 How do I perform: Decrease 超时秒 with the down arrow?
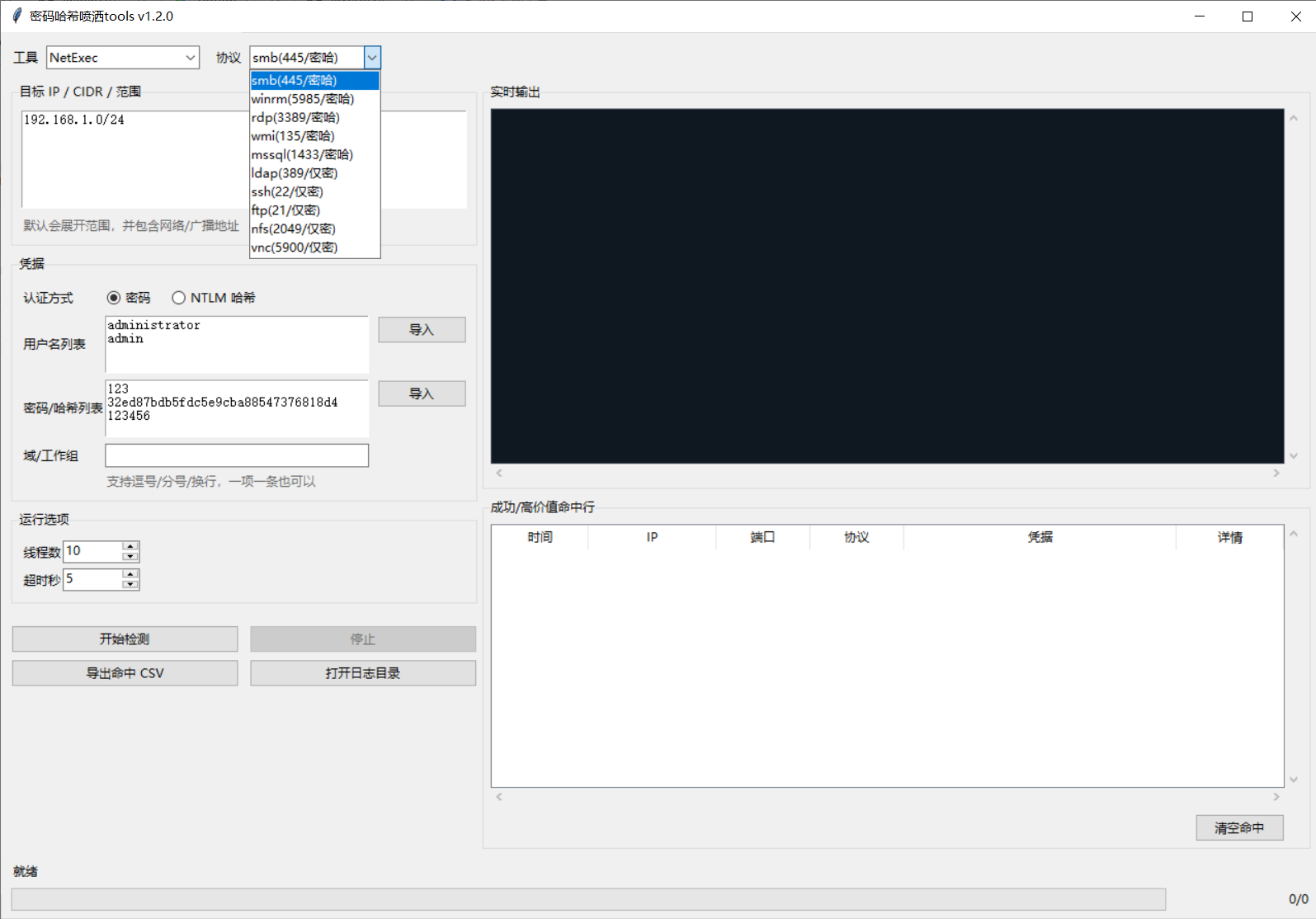130,584
